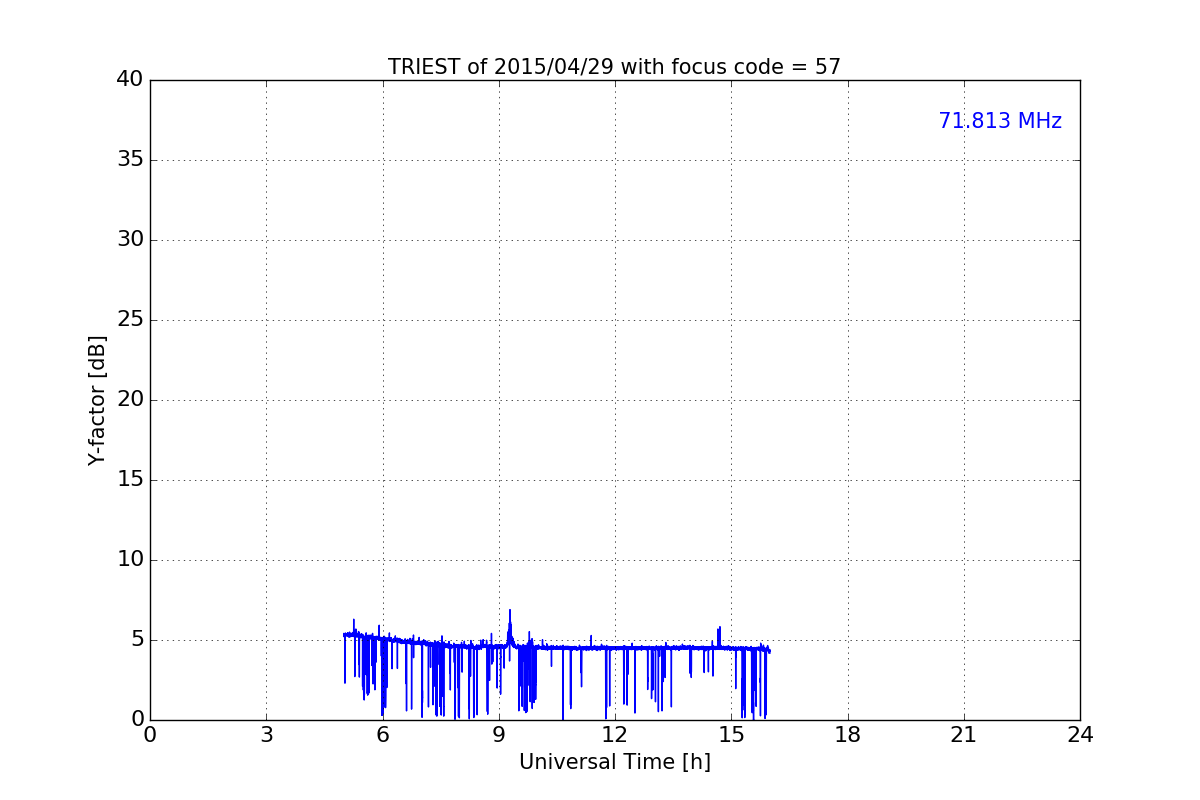Click the x-axis tick label '6'

383,735
